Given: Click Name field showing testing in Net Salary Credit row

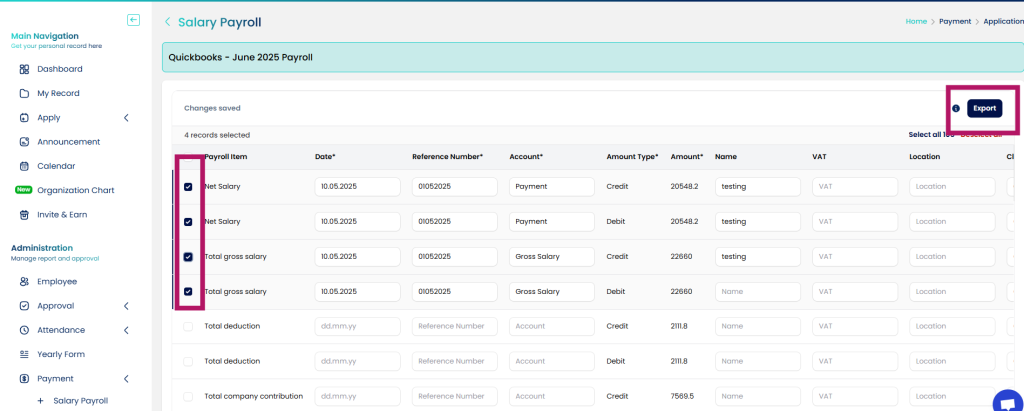Looking at the screenshot, I should click(758, 187).
